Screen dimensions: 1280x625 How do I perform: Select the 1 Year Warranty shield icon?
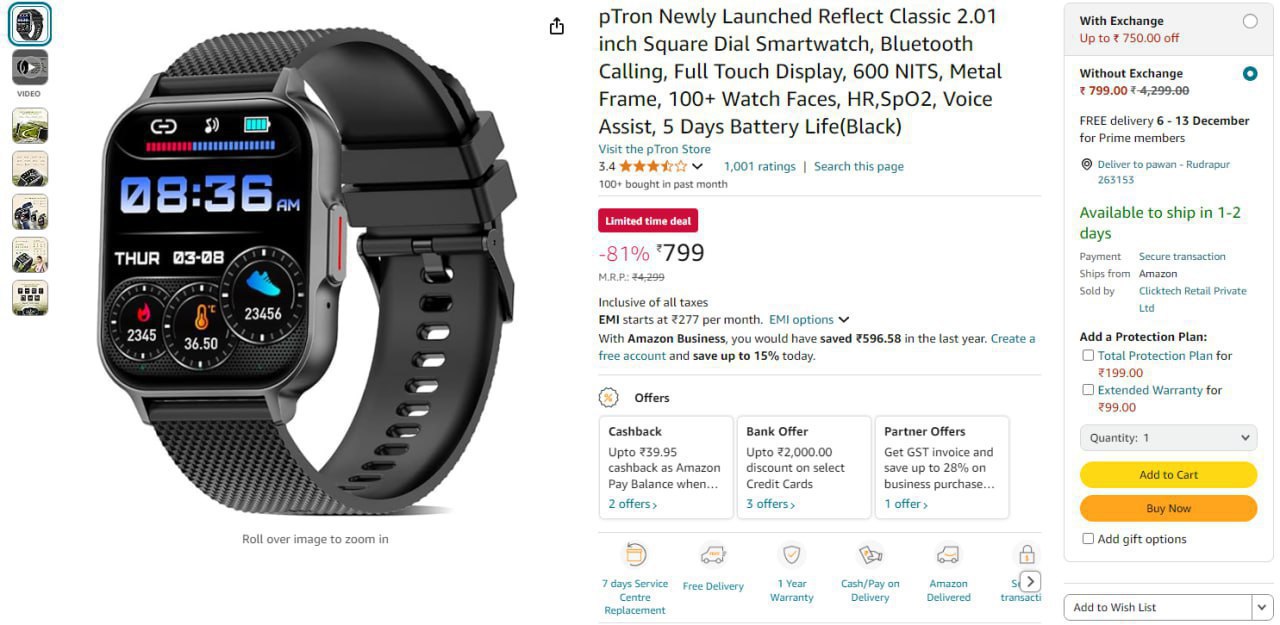[x=792, y=555]
